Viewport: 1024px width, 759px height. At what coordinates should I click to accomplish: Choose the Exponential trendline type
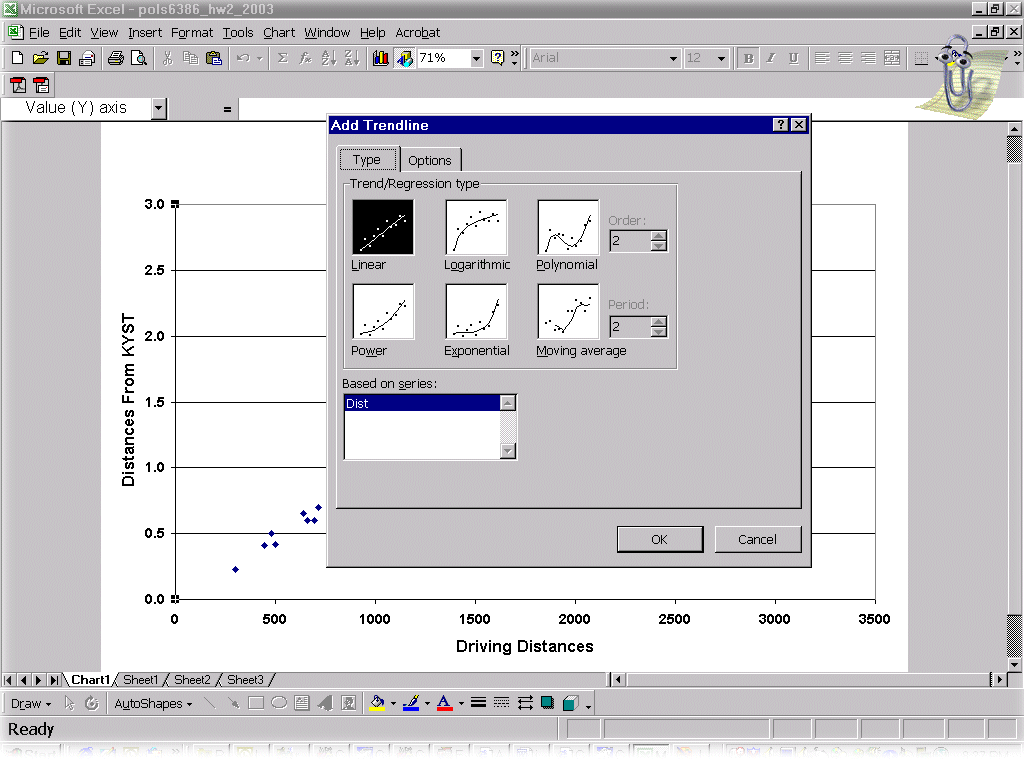click(476, 312)
